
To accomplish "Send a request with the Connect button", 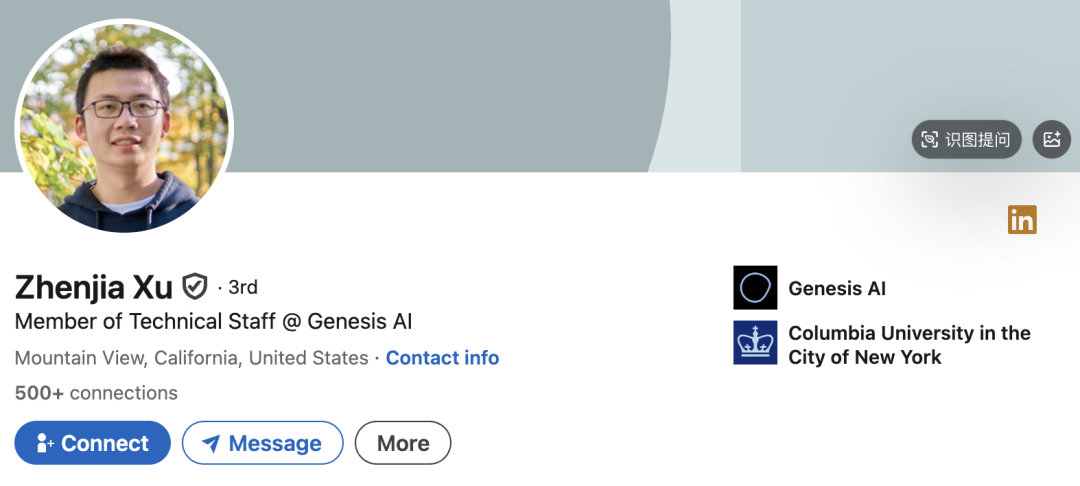I will tap(92, 443).
